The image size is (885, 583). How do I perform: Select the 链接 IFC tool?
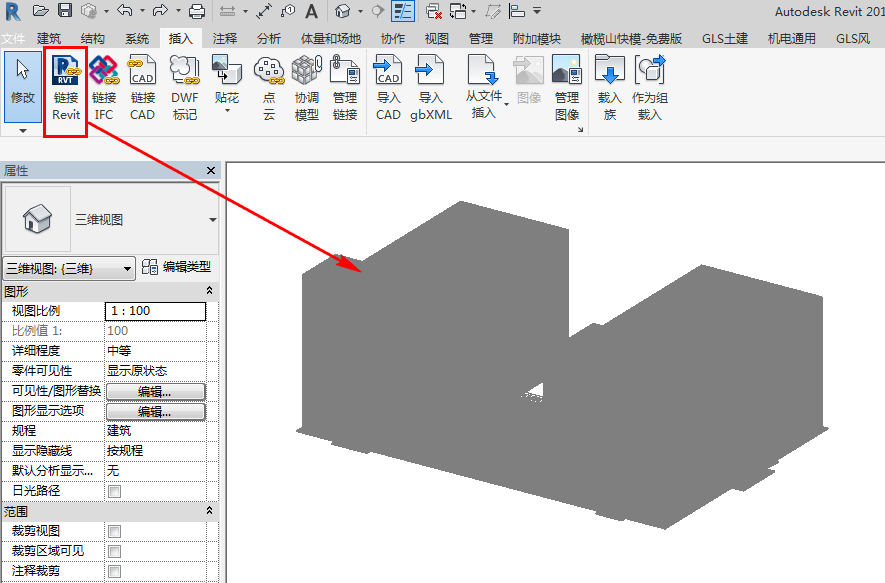104,89
